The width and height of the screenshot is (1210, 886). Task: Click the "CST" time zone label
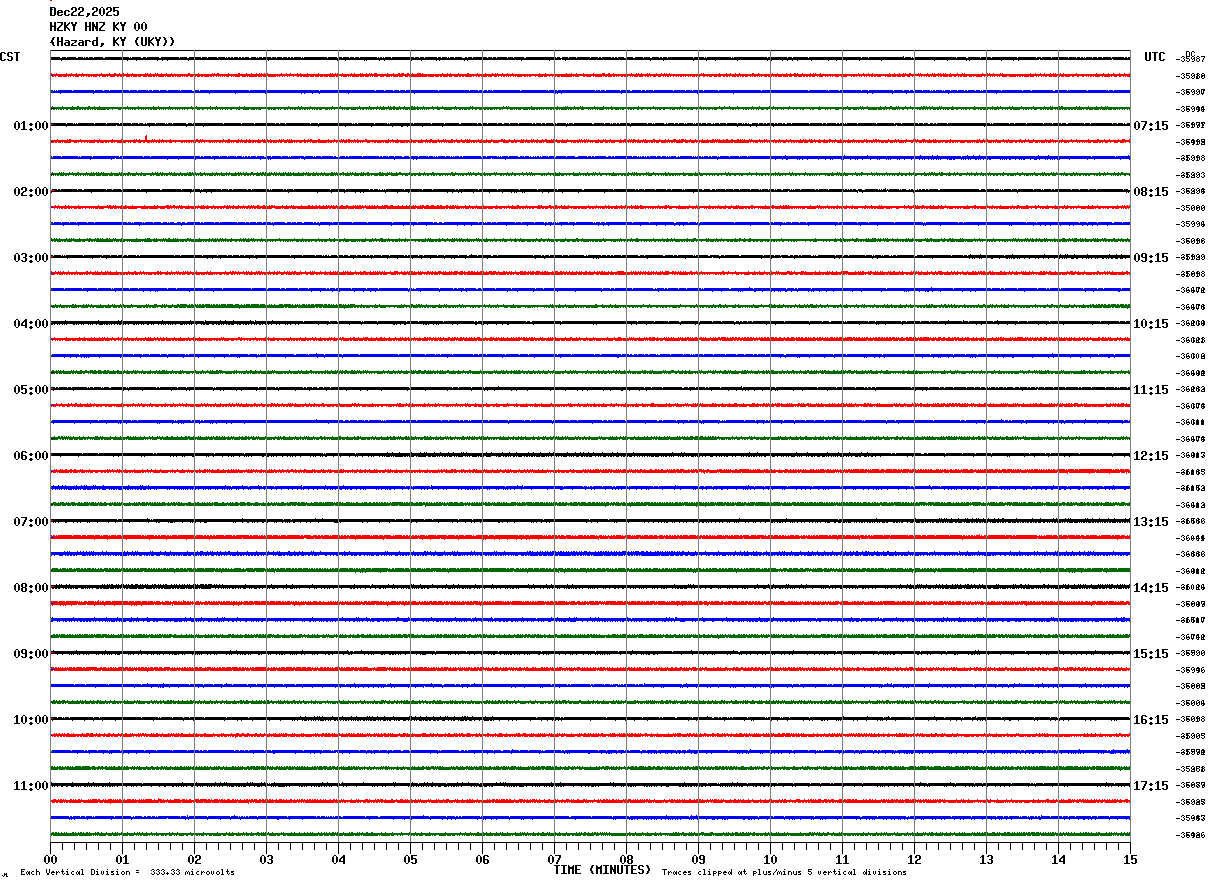click(10, 57)
